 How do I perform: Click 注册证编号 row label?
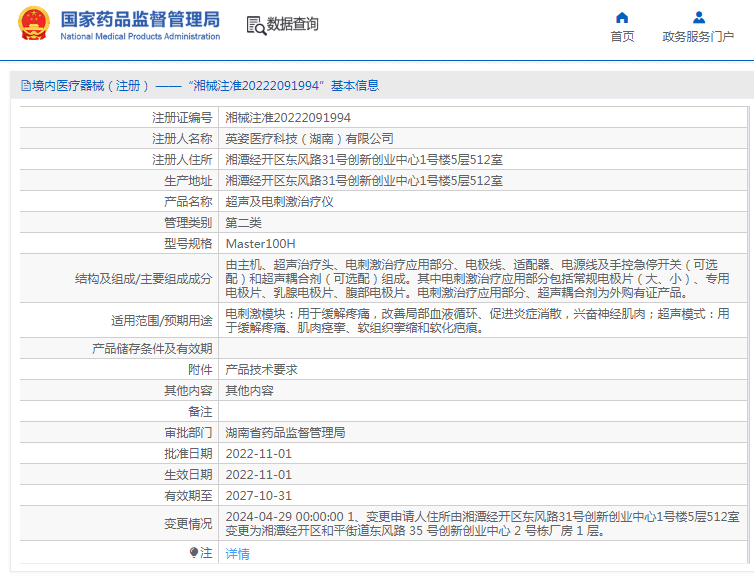[182, 118]
